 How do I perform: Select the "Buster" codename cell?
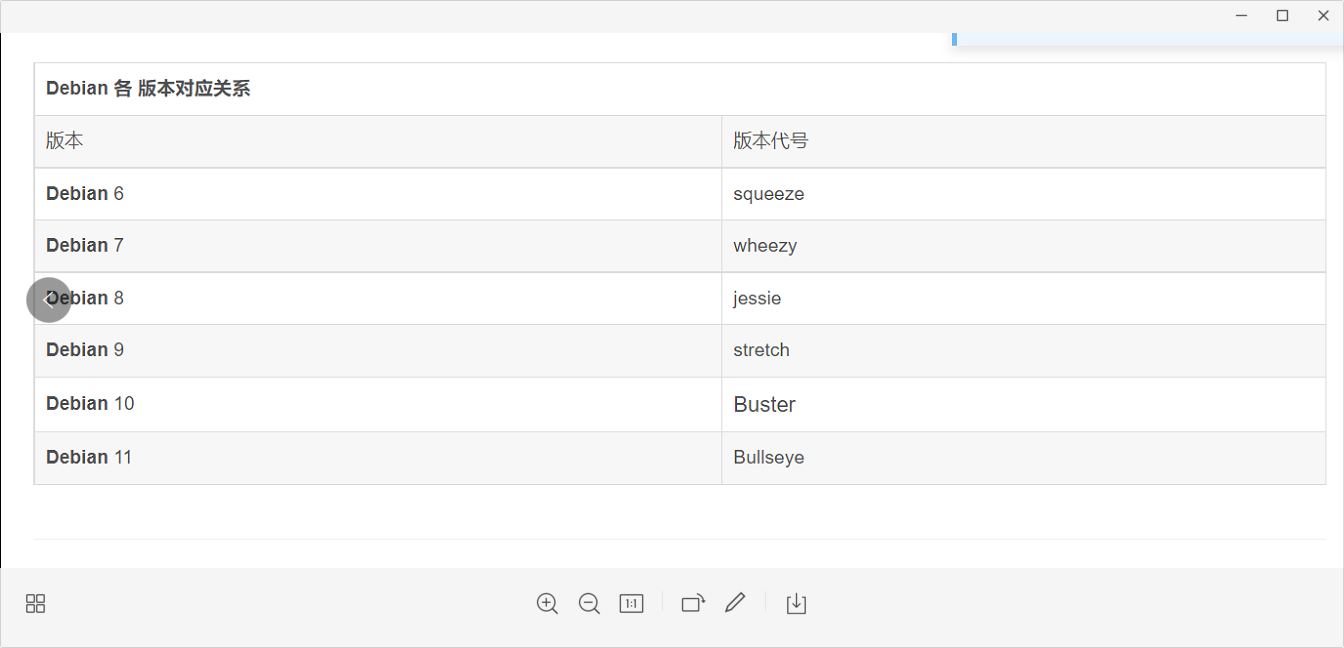tap(1024, 404)
